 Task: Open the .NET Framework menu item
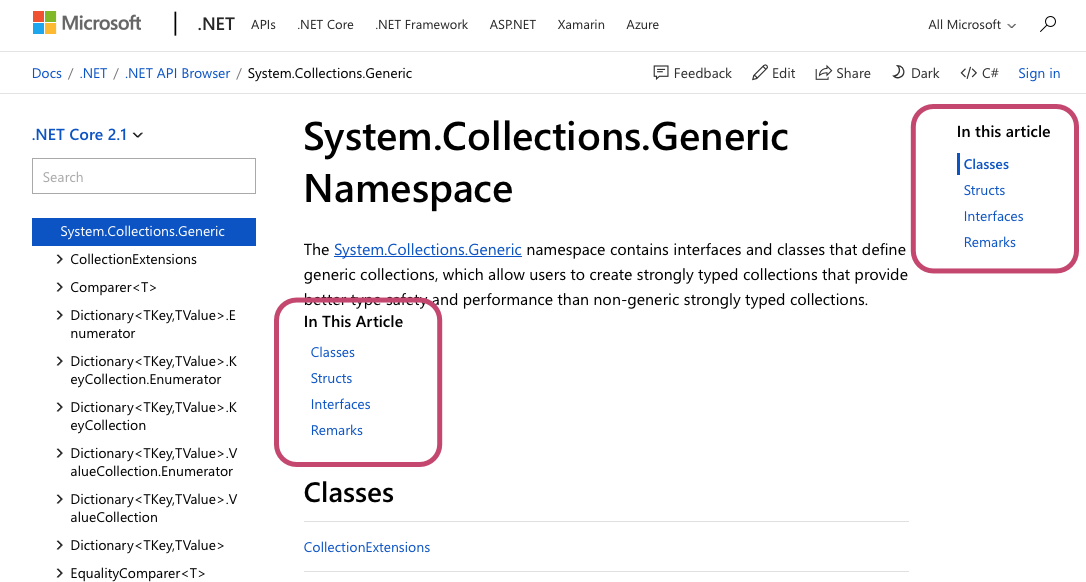[422, 24]
